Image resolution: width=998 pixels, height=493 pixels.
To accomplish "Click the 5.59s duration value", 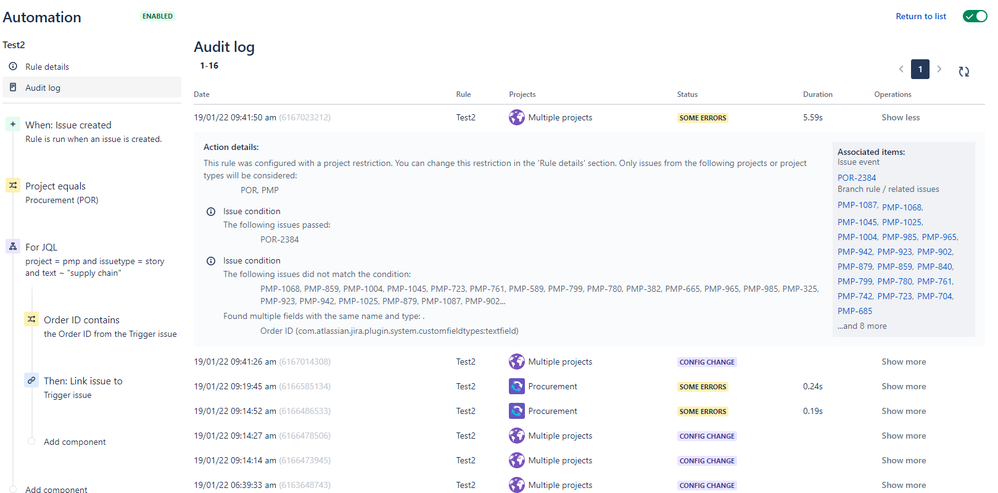I will (813, 118).
